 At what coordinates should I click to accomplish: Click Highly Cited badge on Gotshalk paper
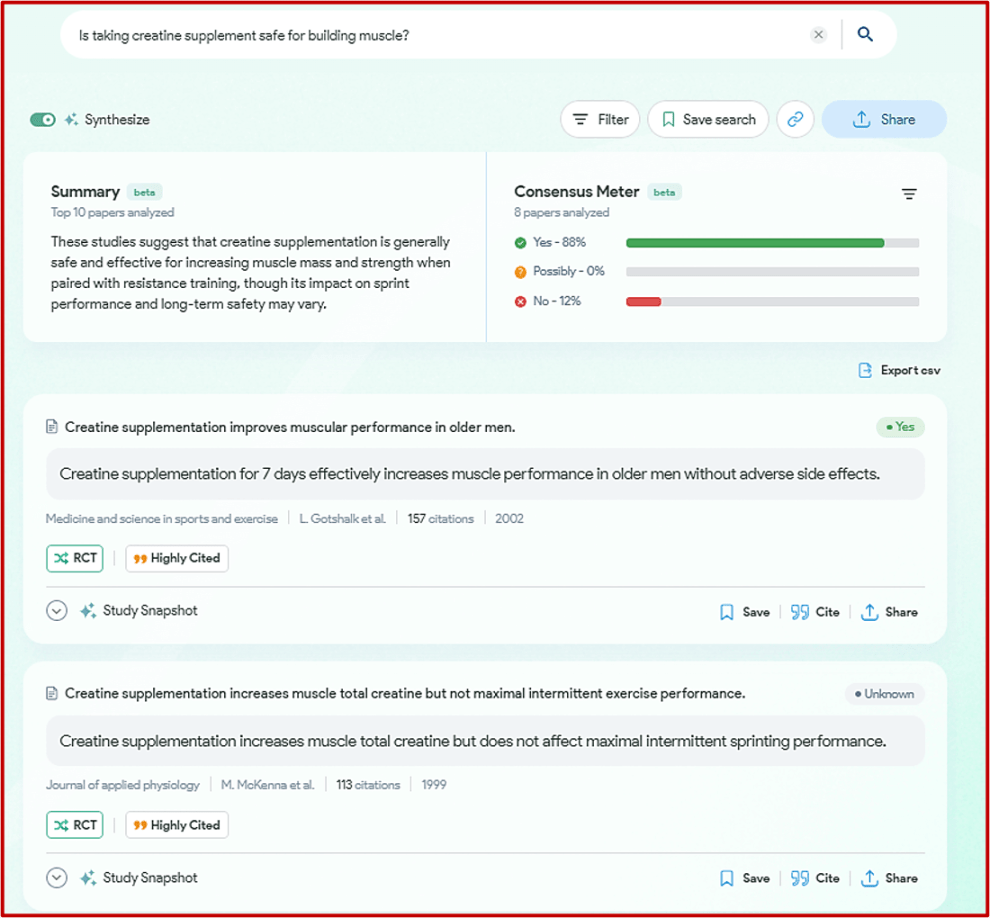coord(177,558)
